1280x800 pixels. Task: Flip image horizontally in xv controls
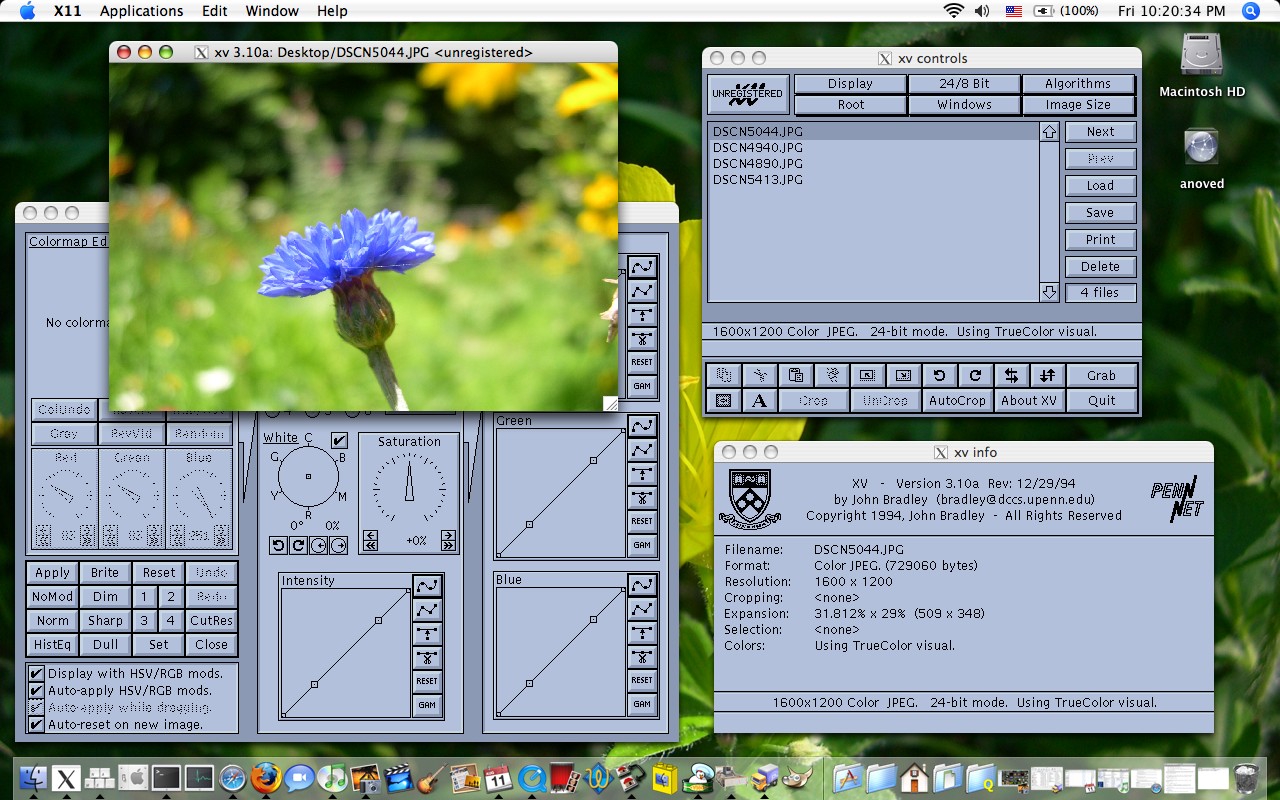tap(1011, 375)
